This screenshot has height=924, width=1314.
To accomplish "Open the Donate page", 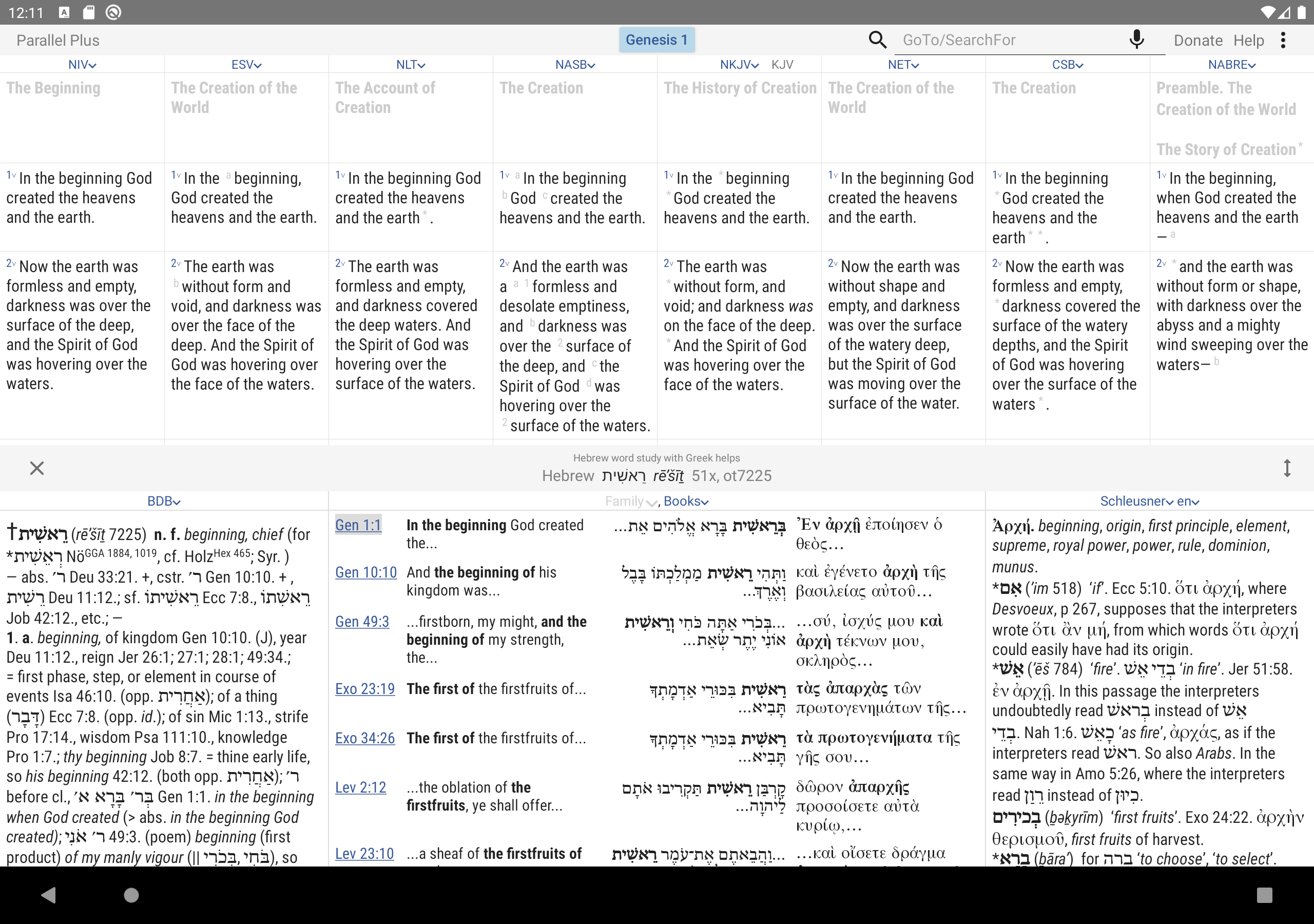I will click(x=1198, y=40).
